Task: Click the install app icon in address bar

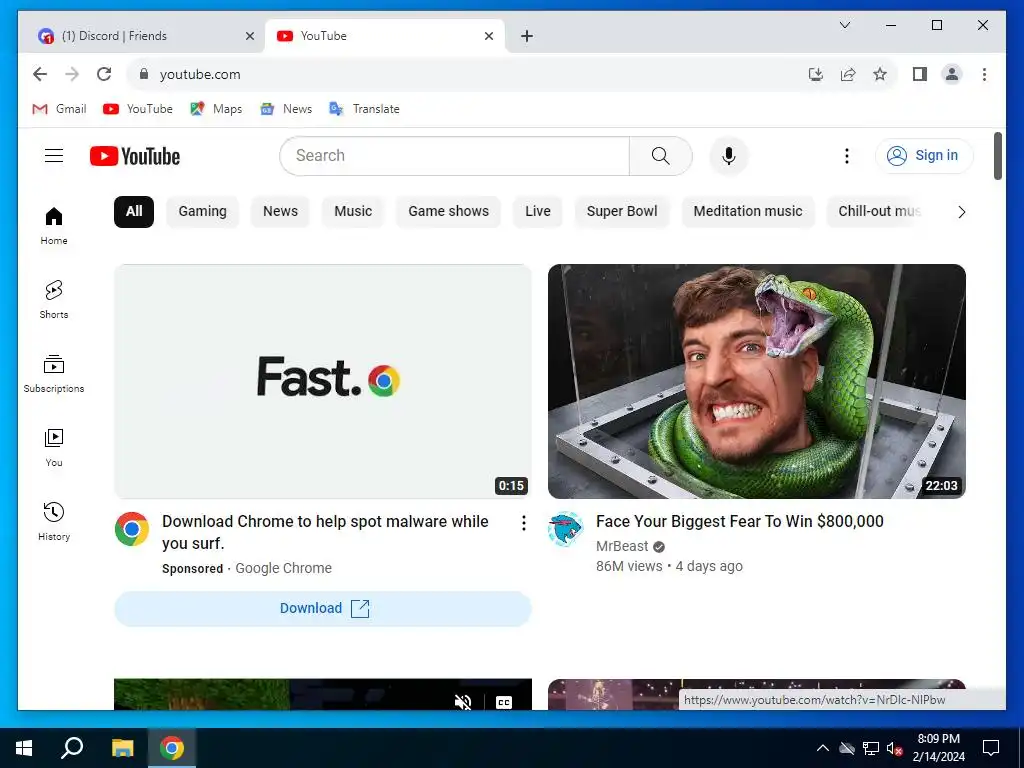Action: click(816, 74)
